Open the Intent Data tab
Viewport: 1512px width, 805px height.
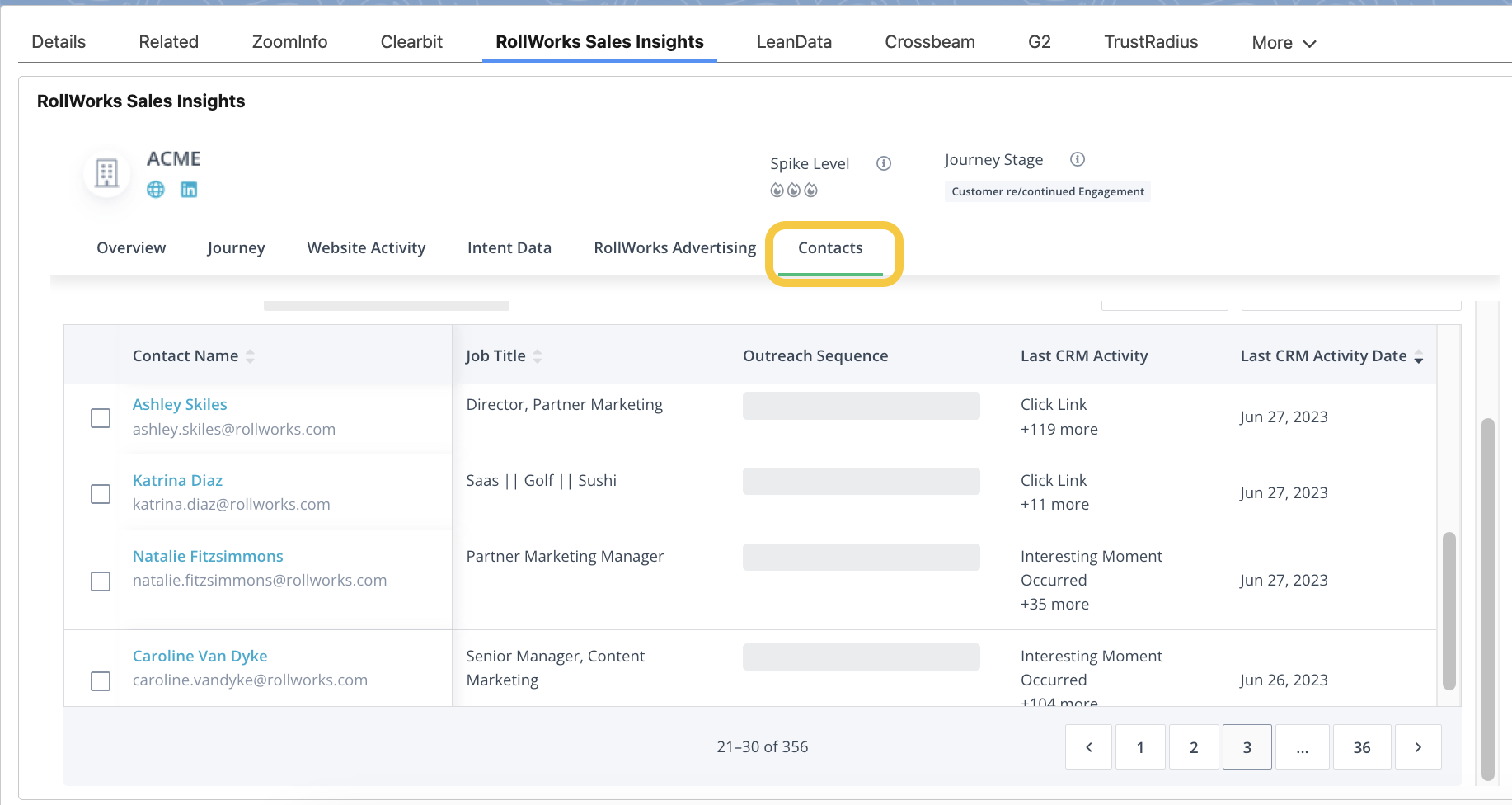coord(509,248)
